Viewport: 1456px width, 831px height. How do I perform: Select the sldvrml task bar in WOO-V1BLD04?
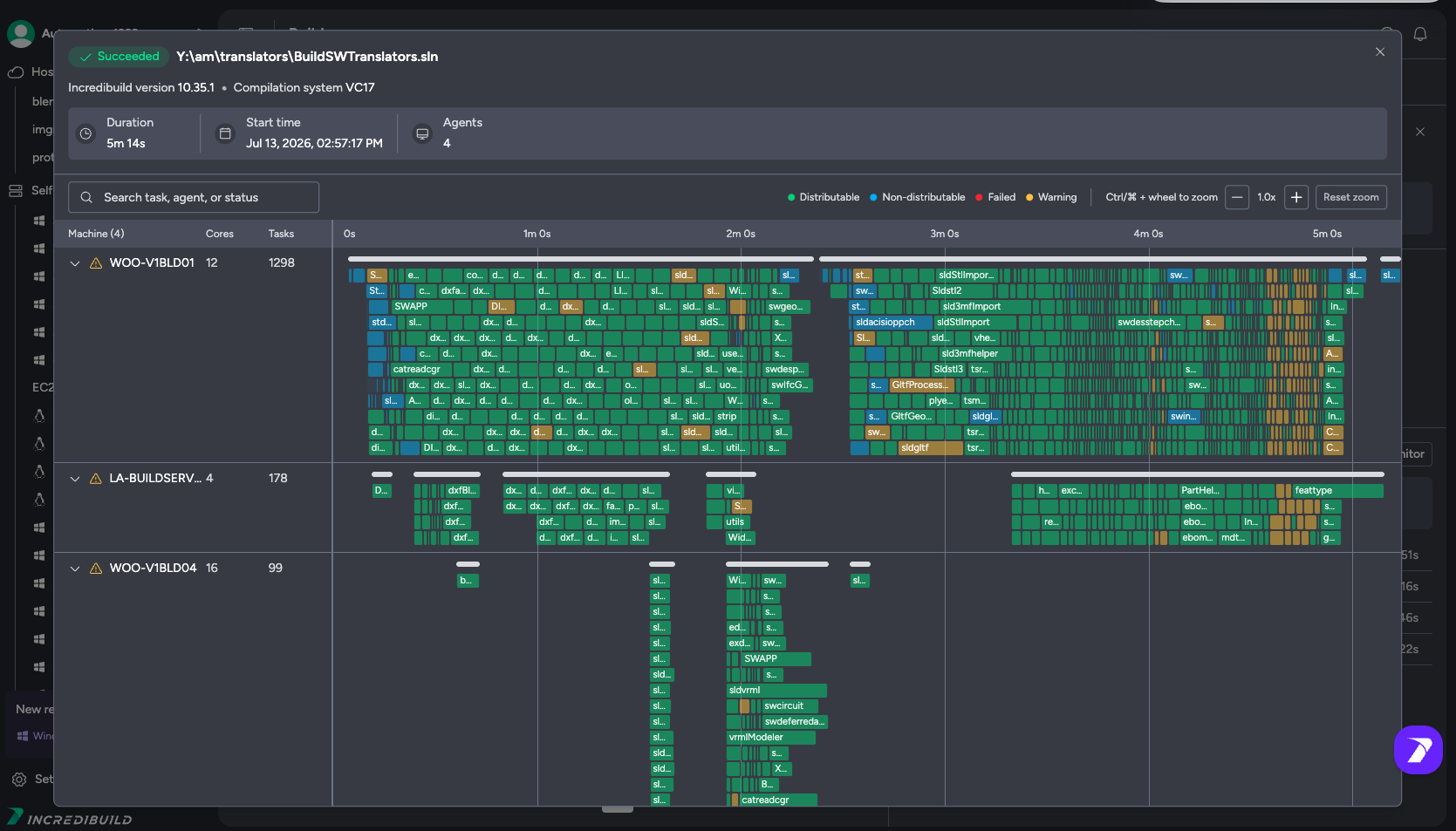(x=777, y=691)
